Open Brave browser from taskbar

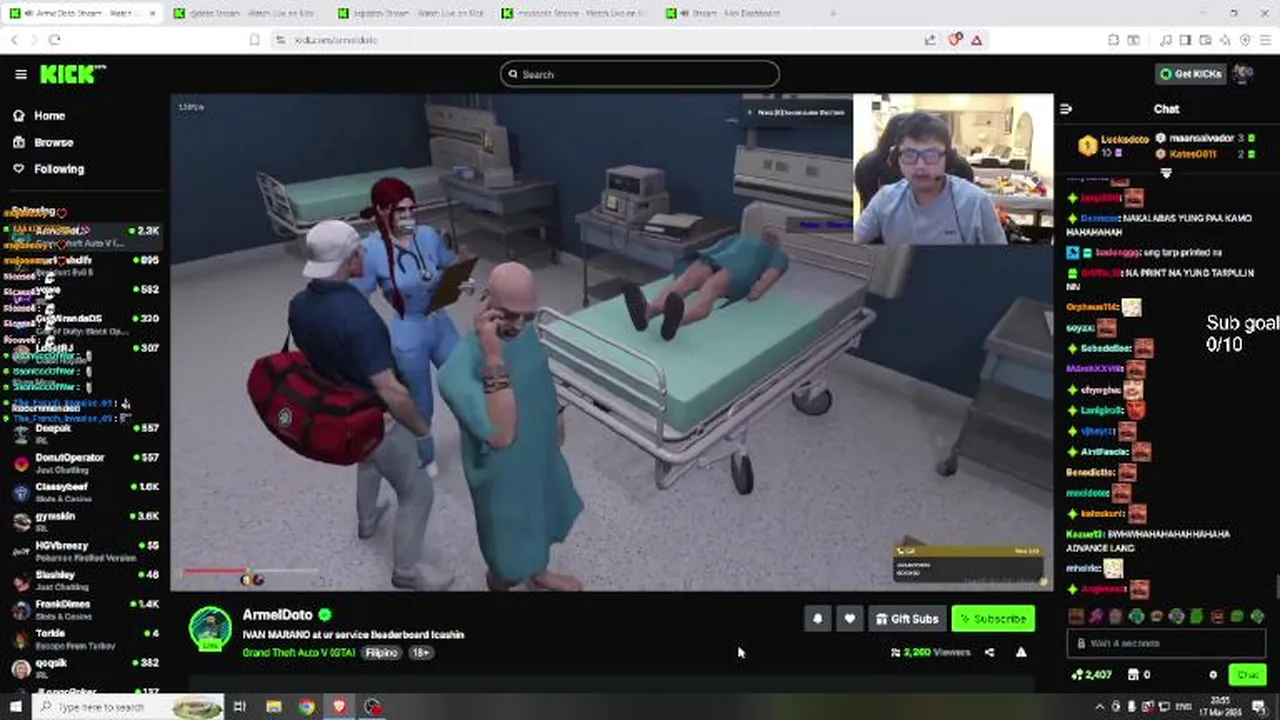coord(340,707)
